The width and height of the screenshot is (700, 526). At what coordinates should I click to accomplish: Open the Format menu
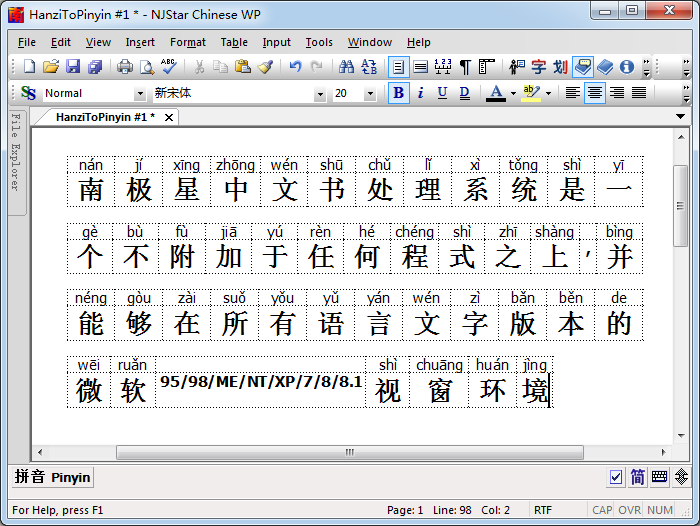pyautogui.click(x=187, y=42)
